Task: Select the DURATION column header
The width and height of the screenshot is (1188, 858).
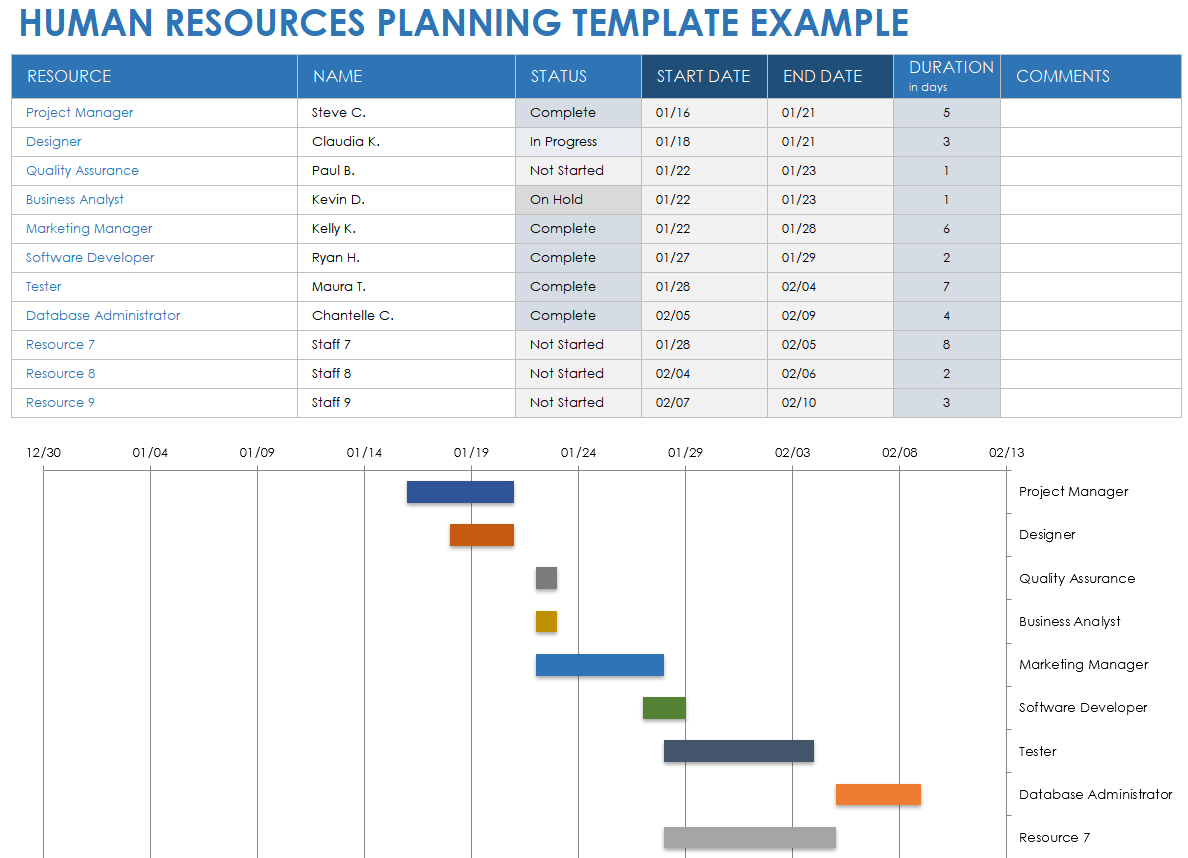Action: pos(946,76)
